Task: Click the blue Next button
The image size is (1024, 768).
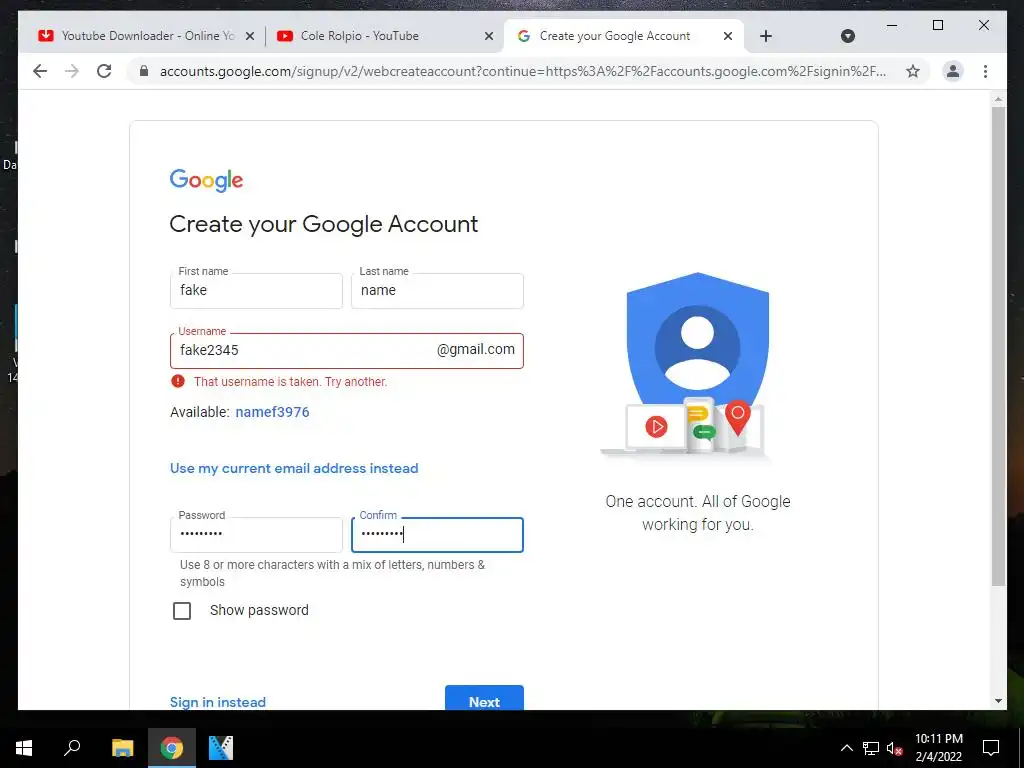Action: [484, 698]
